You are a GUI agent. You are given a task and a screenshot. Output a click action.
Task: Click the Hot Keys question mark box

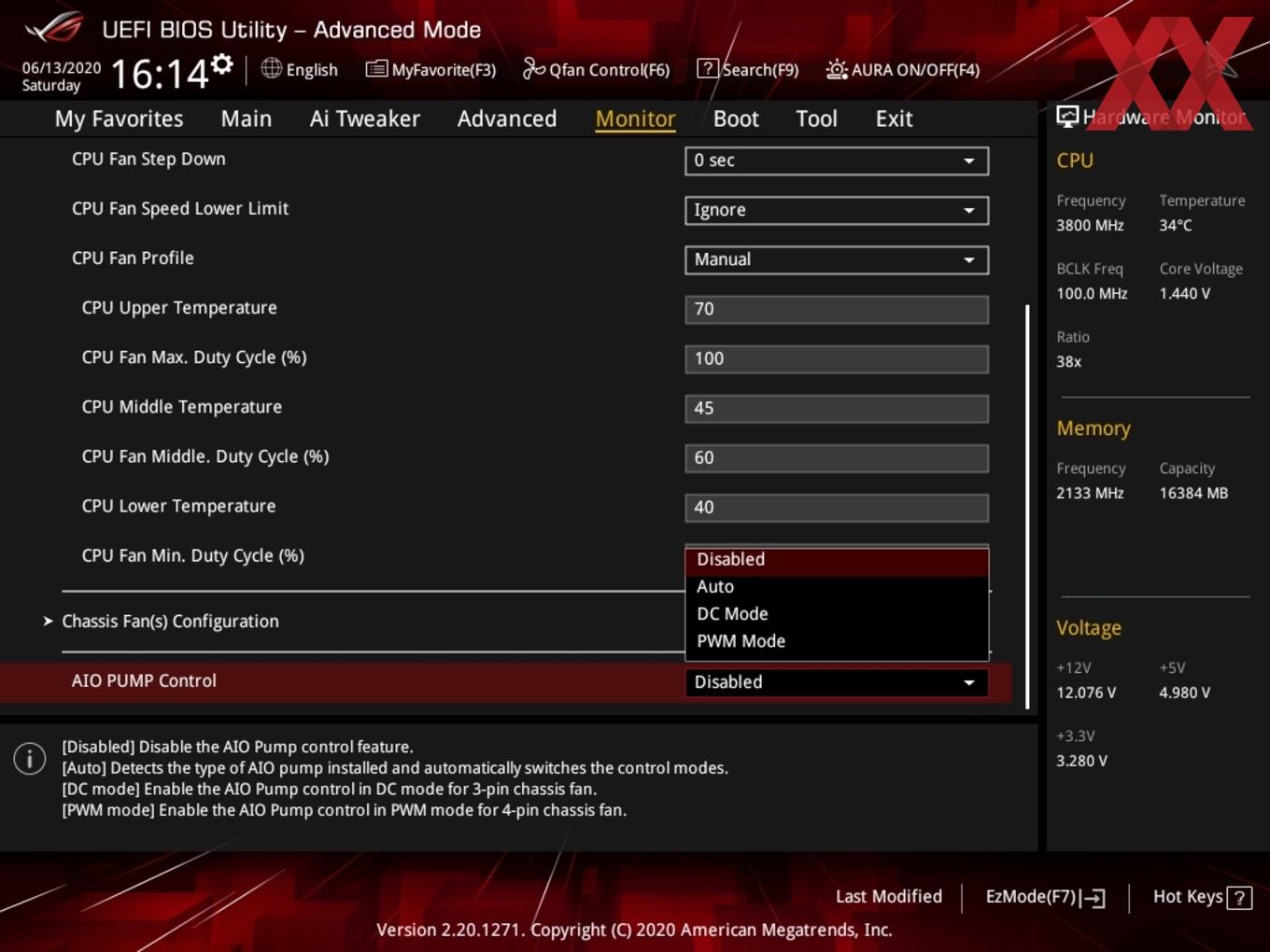click(1239, 898)
